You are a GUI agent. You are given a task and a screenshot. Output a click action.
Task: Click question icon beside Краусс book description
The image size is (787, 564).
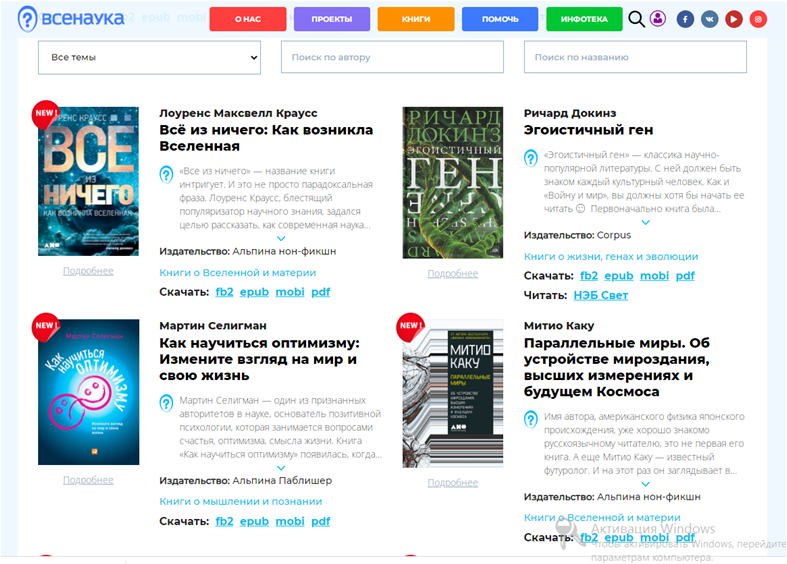(x=166, y=174)
